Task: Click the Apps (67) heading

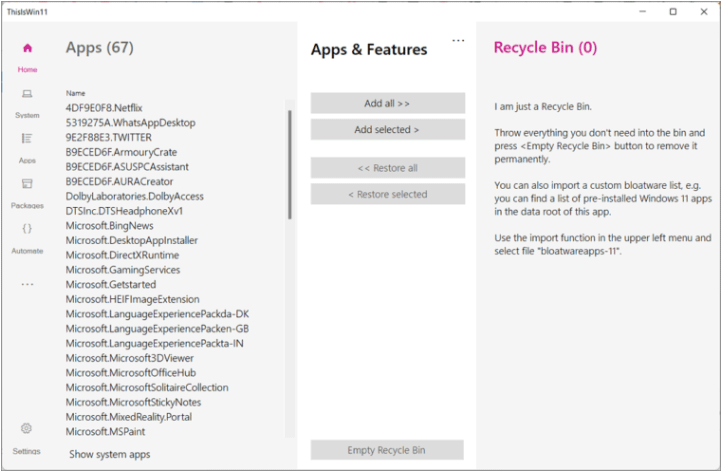Action: [x=100, y=47]
